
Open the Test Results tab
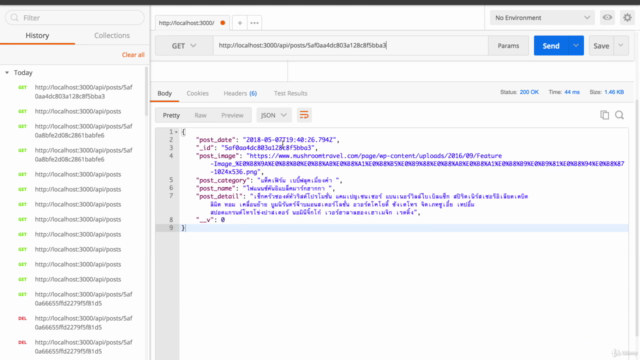pos(291,93)
